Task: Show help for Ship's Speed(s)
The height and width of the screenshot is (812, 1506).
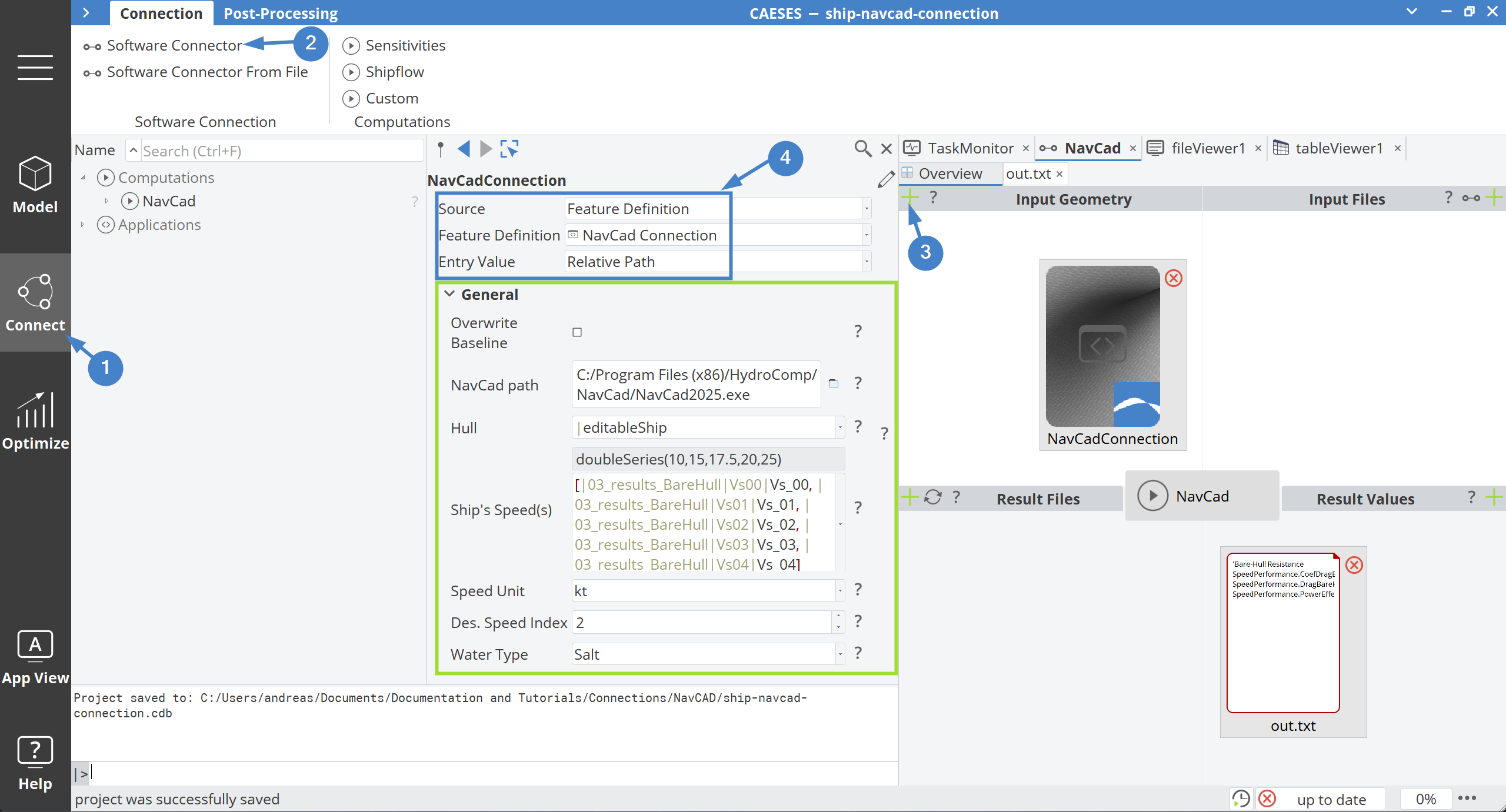Action: (858, 507)
